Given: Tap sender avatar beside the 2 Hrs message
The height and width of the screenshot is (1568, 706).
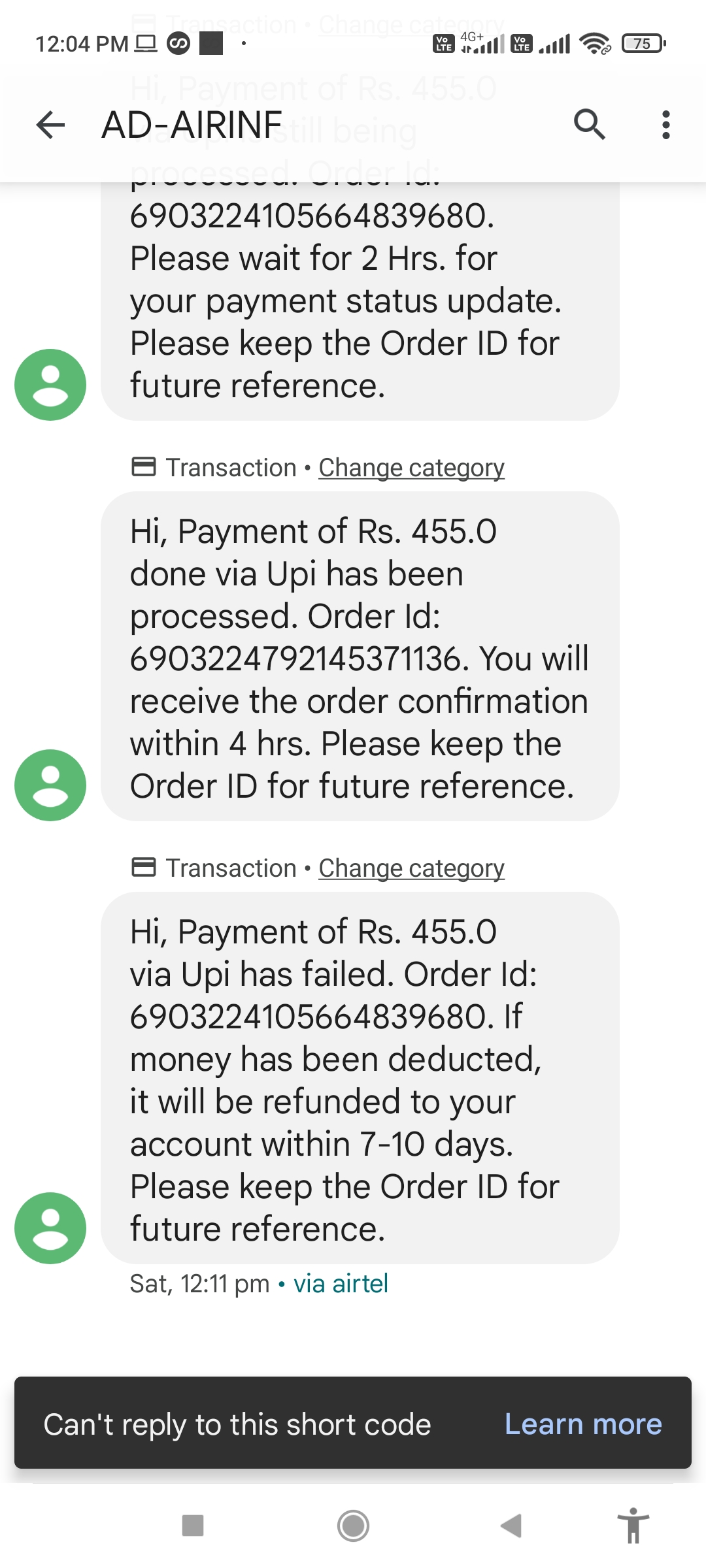Looking at the screenshot, I should coord(50,384).
